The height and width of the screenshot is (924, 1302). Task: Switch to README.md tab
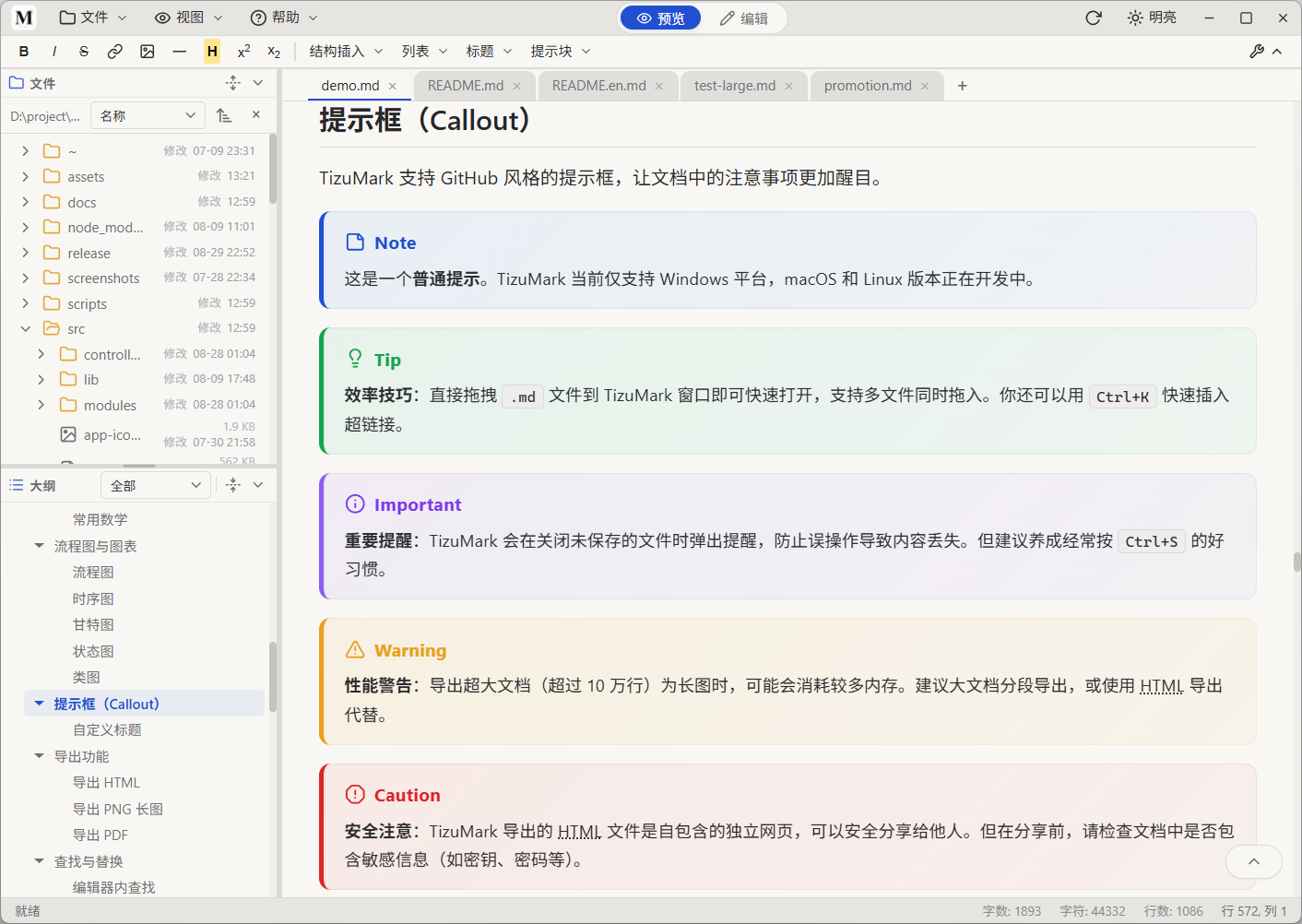[466, 86]
